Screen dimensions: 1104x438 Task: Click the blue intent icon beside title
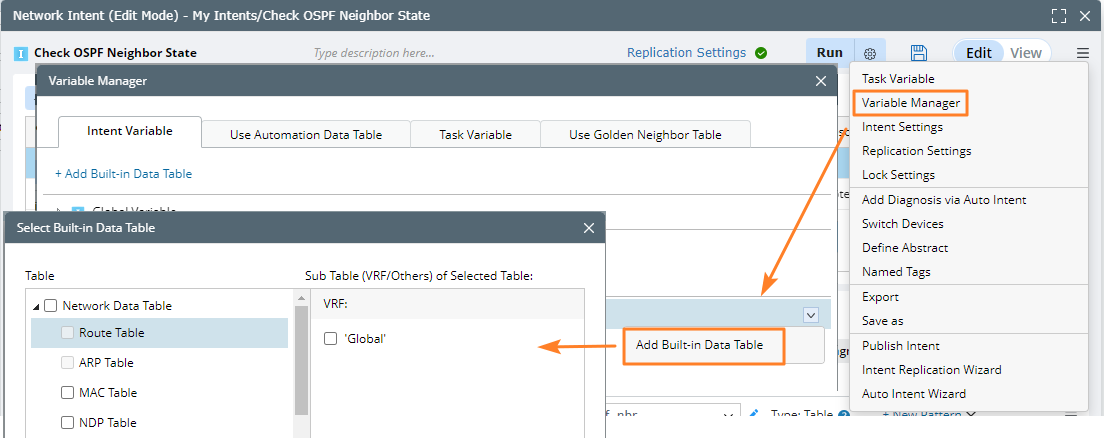point(21,53)
